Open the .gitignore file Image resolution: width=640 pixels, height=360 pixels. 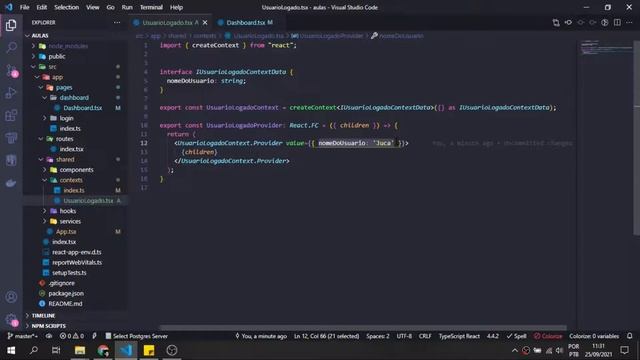[61, 283]
